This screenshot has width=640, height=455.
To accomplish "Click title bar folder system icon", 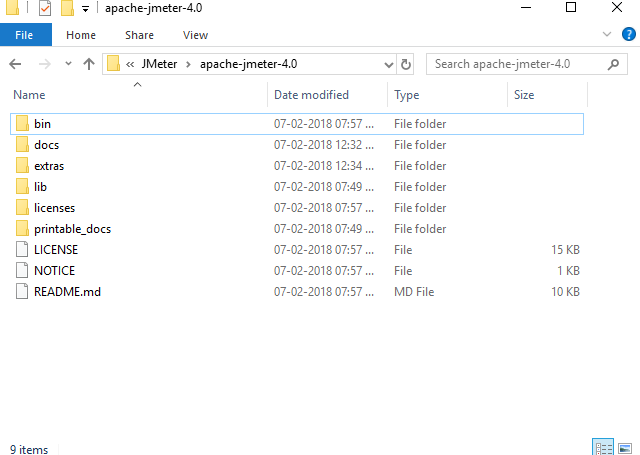I will (12, 8).
